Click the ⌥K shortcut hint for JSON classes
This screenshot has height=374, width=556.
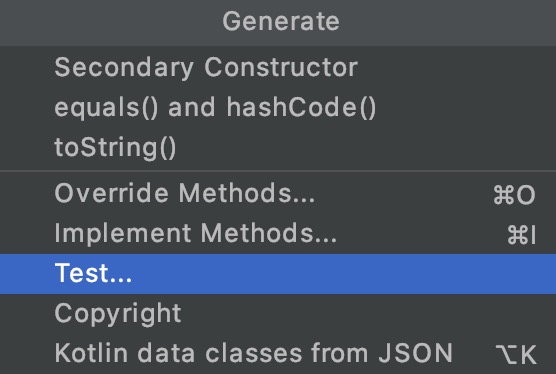pos(516,354)
